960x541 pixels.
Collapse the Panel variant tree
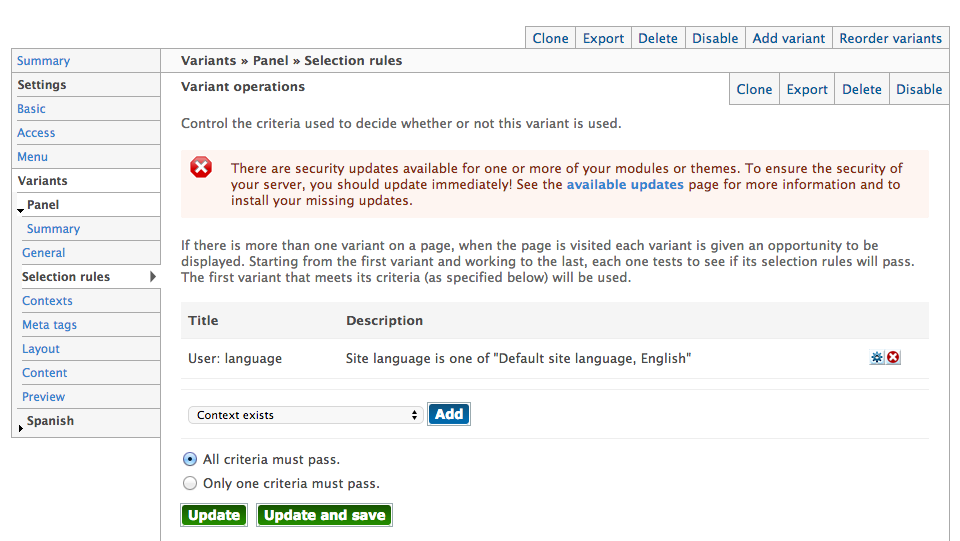tap(20, 211)
